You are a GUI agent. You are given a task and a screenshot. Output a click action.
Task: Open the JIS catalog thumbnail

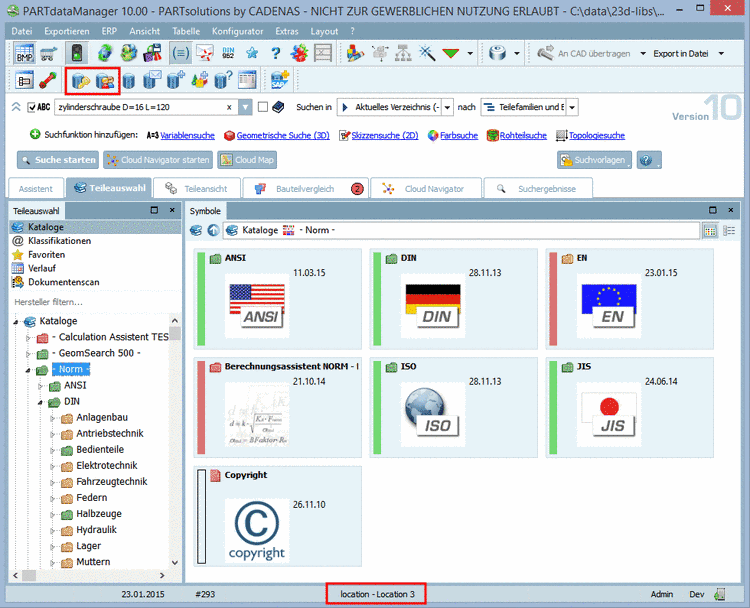pos(629,408)
